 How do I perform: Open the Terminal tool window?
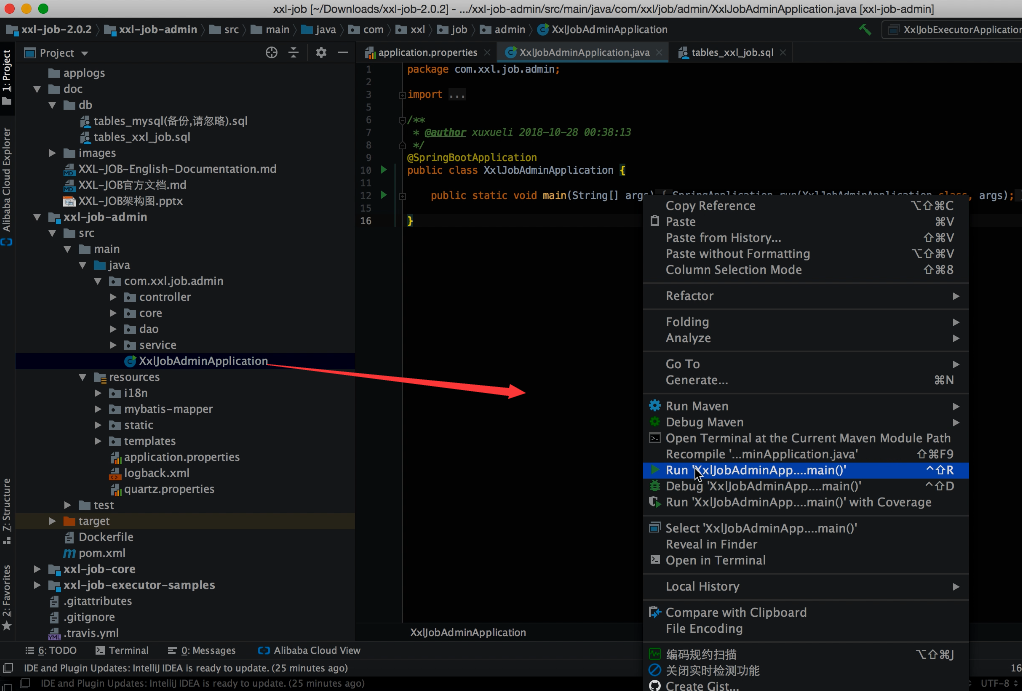[x=122, y=651]
